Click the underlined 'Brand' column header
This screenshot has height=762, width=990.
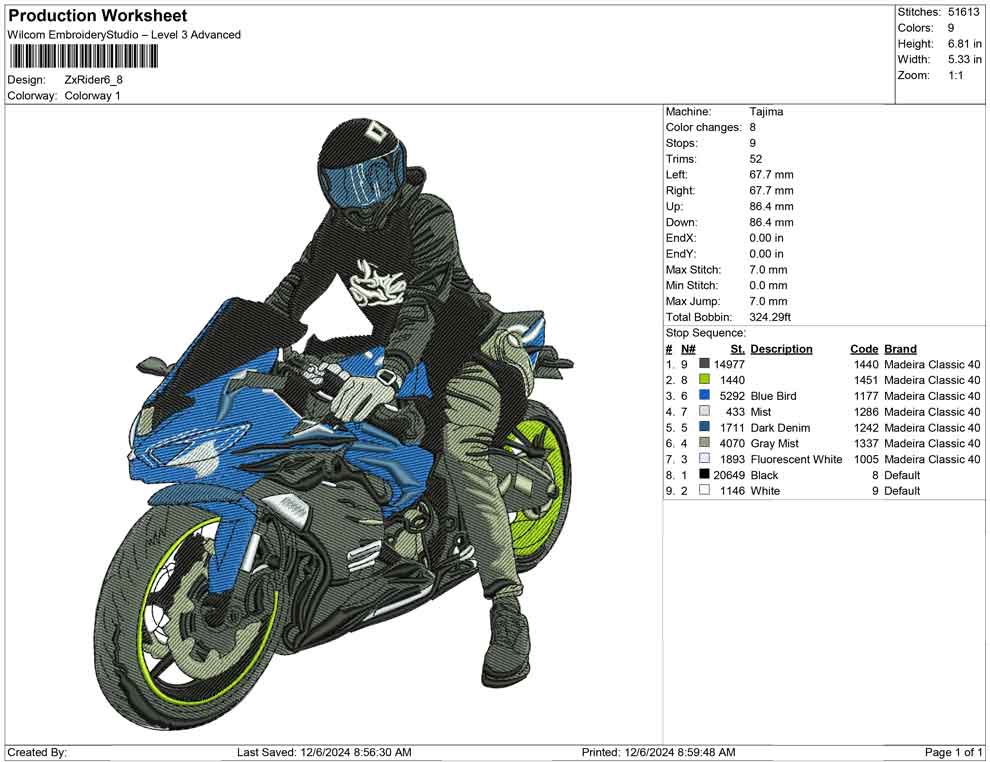click(x=900, y=349)
